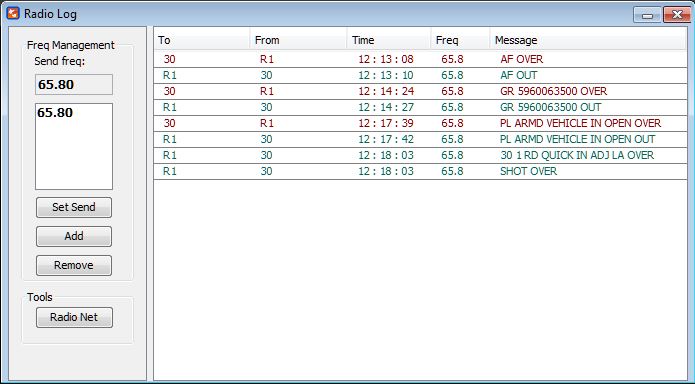The width and height of the screenshot is (695, 384).
Task: Open the Radio Net tool
Action: coord(74,317)
